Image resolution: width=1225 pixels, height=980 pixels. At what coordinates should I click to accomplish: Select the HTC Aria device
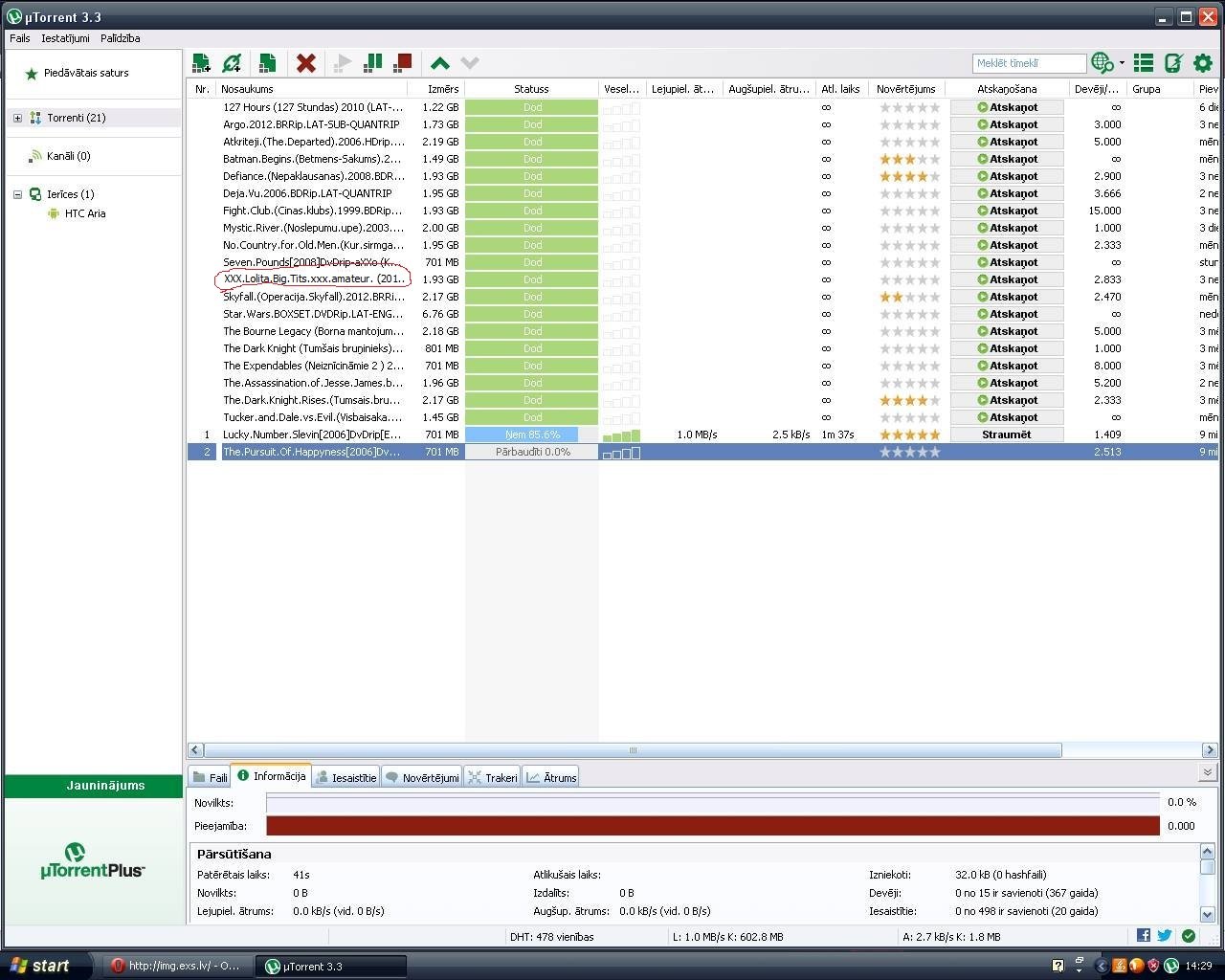(x=85, y=213)
